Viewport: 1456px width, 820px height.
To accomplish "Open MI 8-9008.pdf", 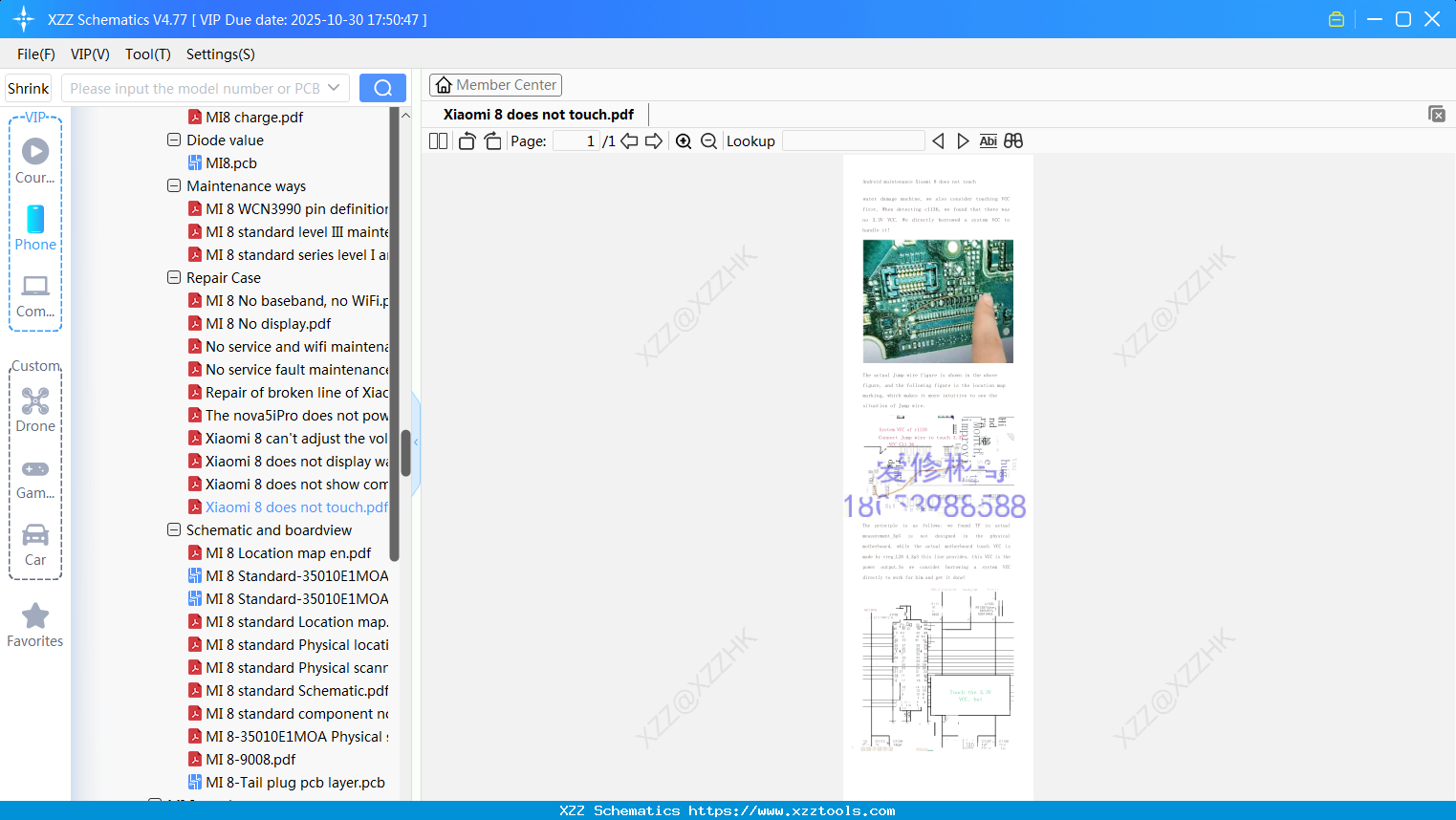I will pyautogui.click(x=242, y=759).
